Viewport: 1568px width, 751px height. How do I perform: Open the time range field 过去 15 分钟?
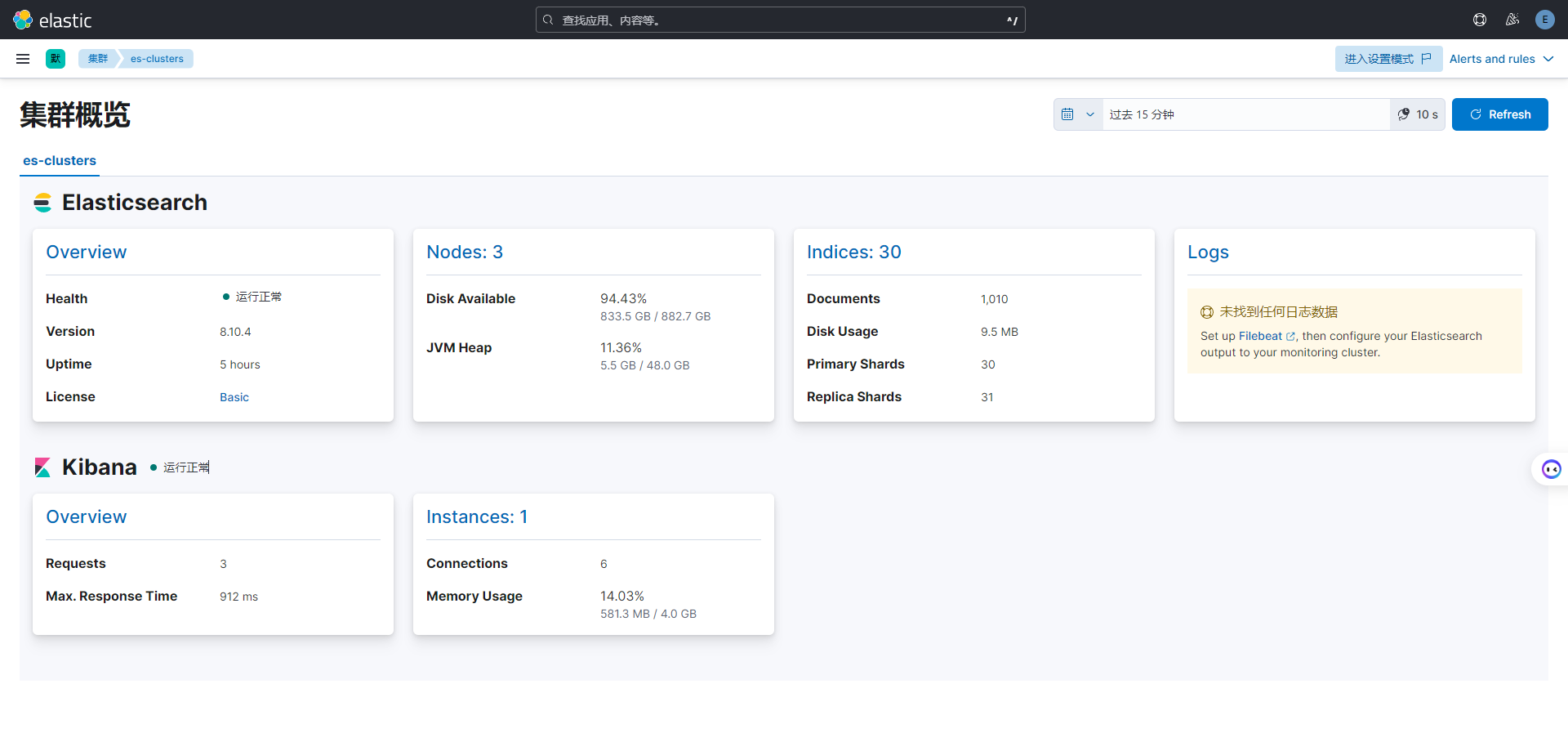click(x=1246, y=114)
